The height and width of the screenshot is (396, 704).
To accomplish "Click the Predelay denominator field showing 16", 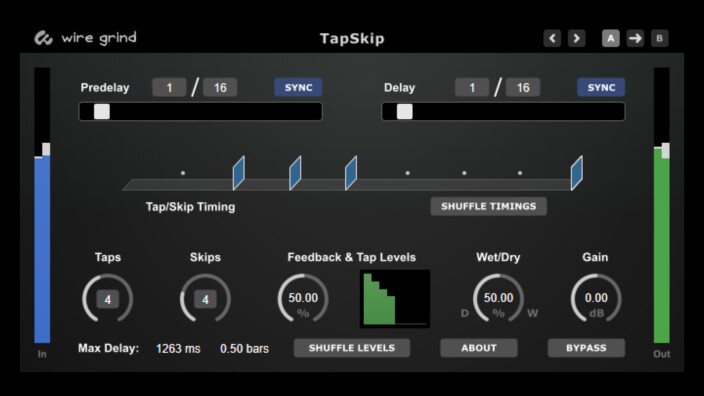I will pos(220,88).
